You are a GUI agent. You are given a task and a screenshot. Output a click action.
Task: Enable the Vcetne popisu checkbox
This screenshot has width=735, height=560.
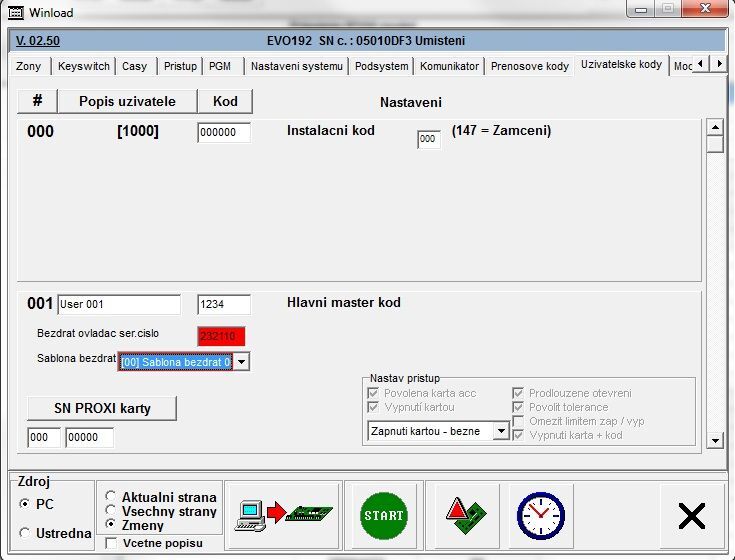click(111, 543)
